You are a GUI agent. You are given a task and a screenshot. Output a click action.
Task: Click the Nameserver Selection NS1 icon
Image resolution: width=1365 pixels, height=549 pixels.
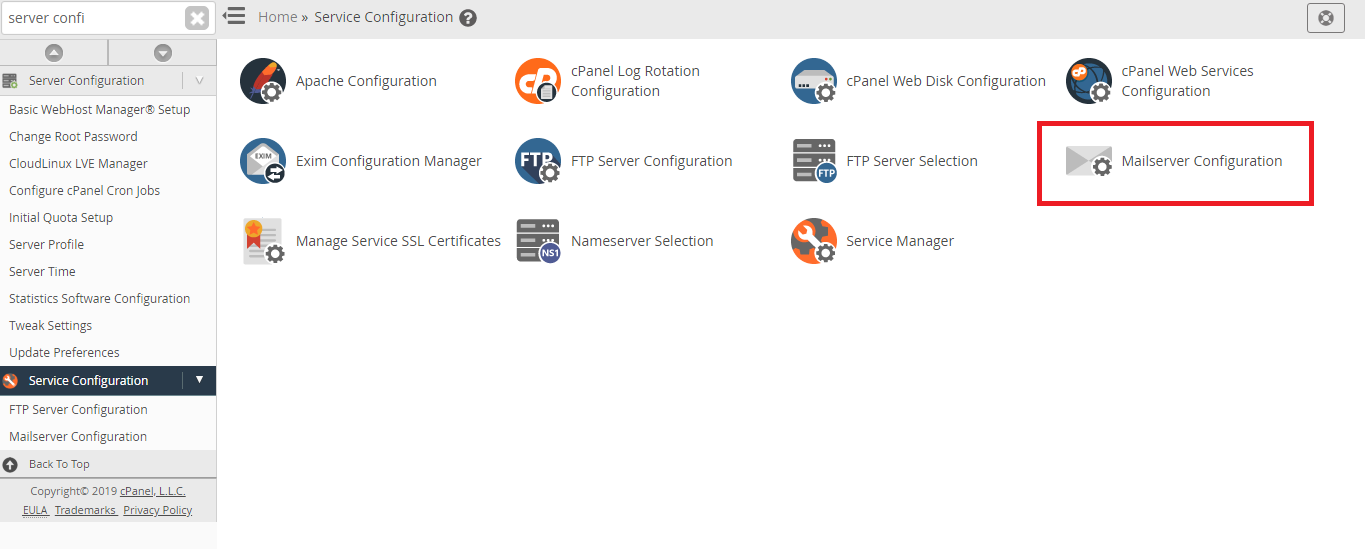(538, 241)
